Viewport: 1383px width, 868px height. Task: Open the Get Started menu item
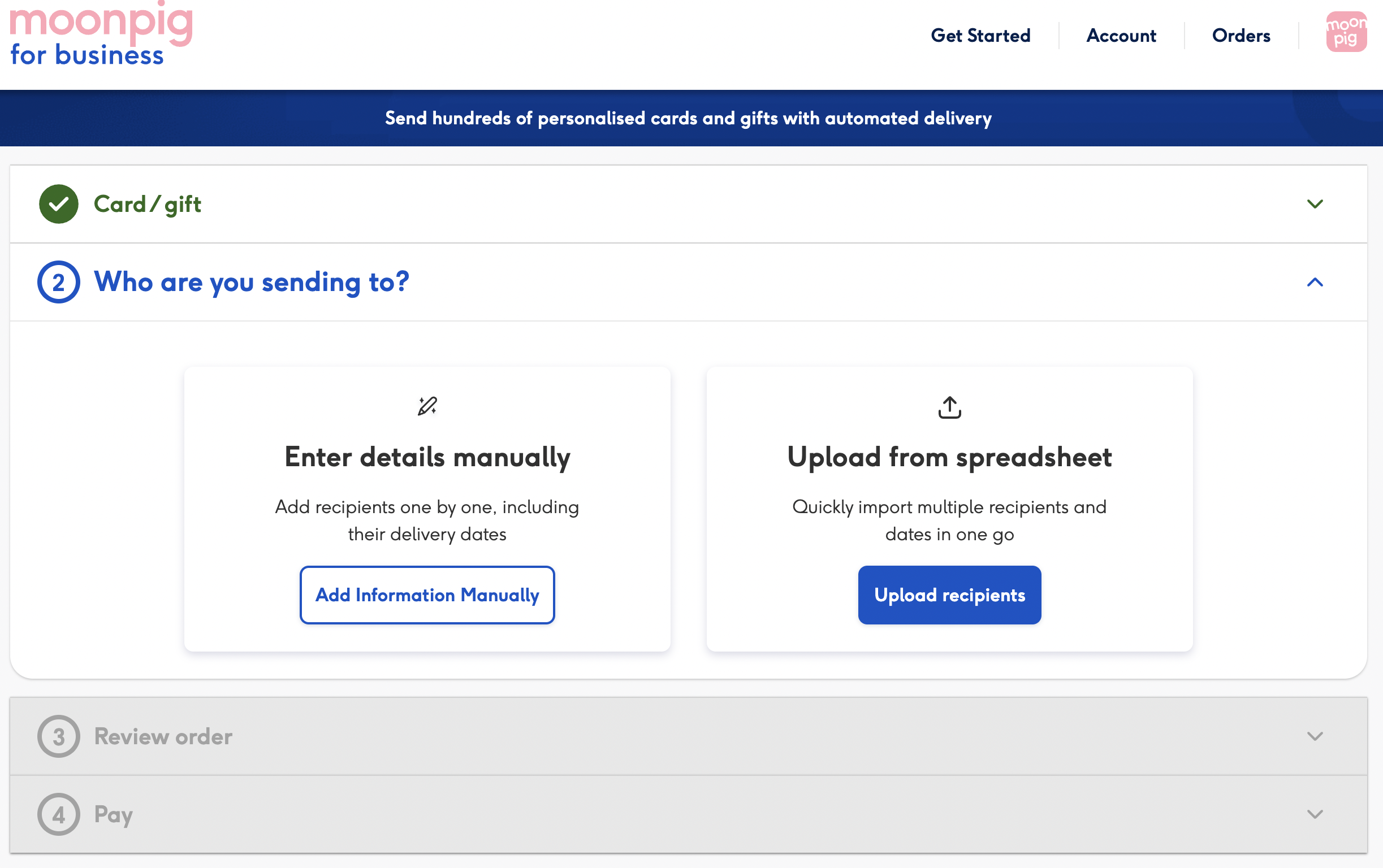tap(980, 36)
